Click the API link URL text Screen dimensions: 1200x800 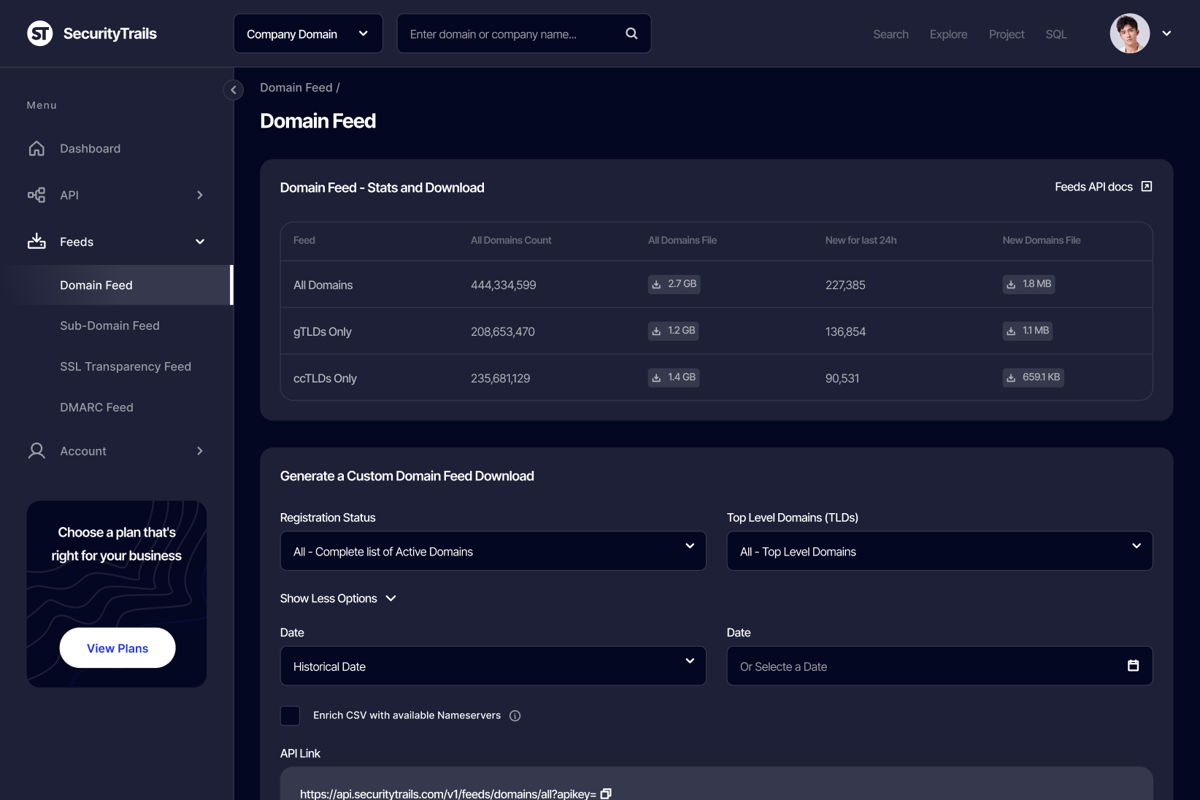[448, 794]
